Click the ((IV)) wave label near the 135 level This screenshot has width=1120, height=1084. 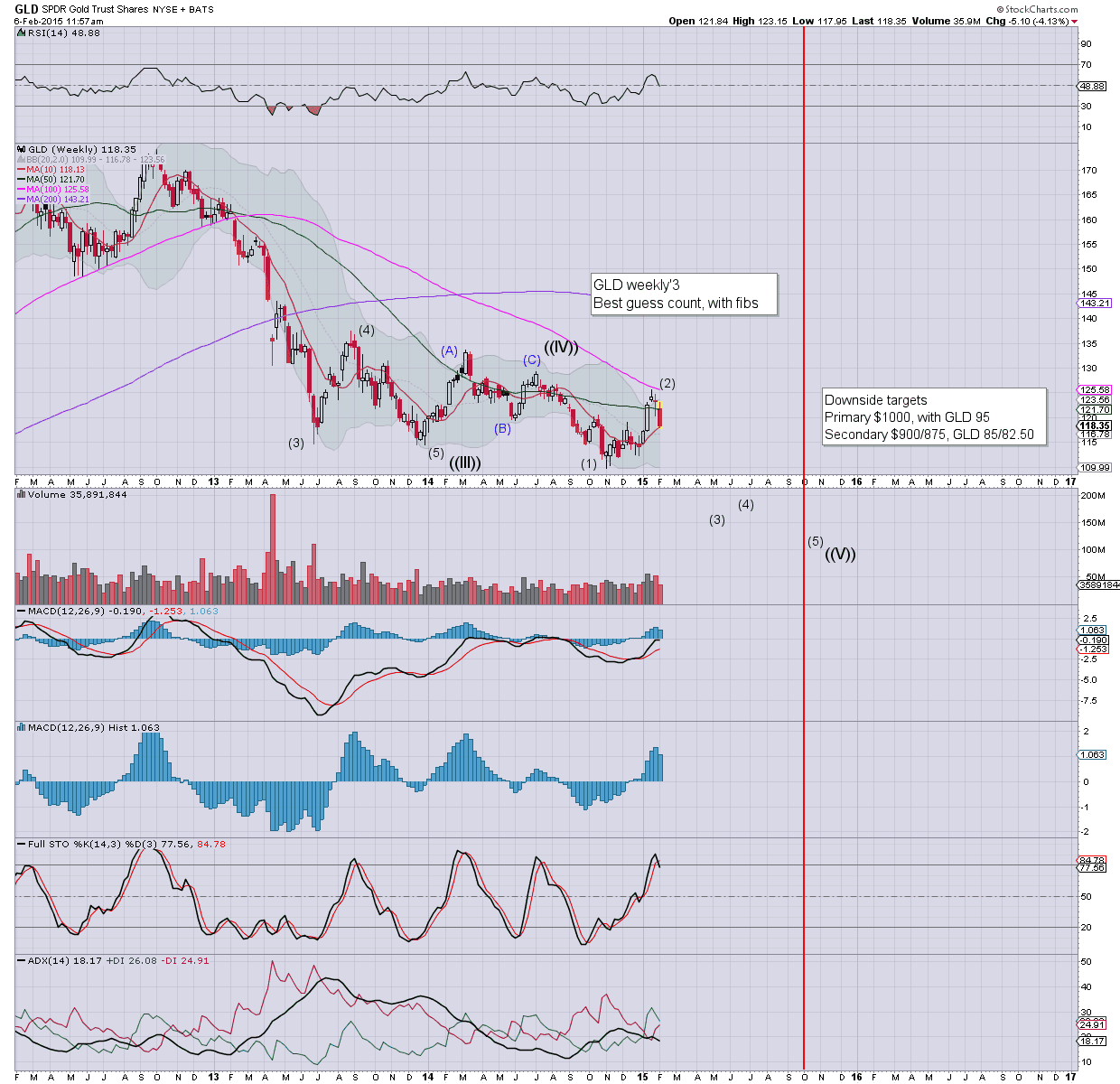click(561, 347)
